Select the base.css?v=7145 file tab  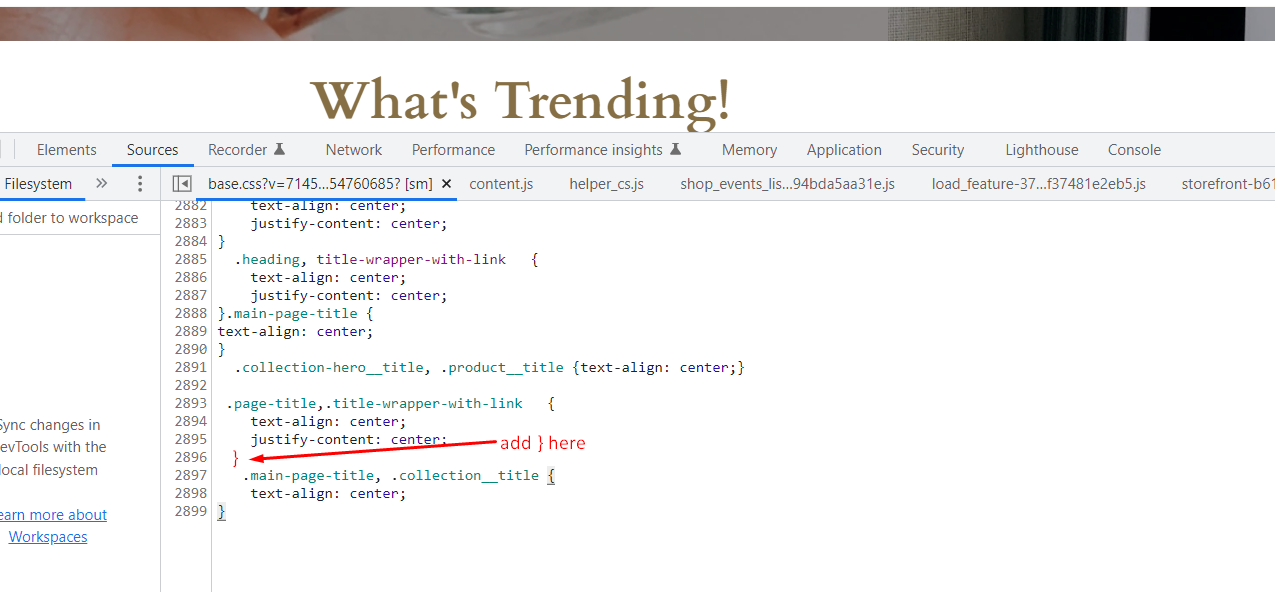(320, 184)
